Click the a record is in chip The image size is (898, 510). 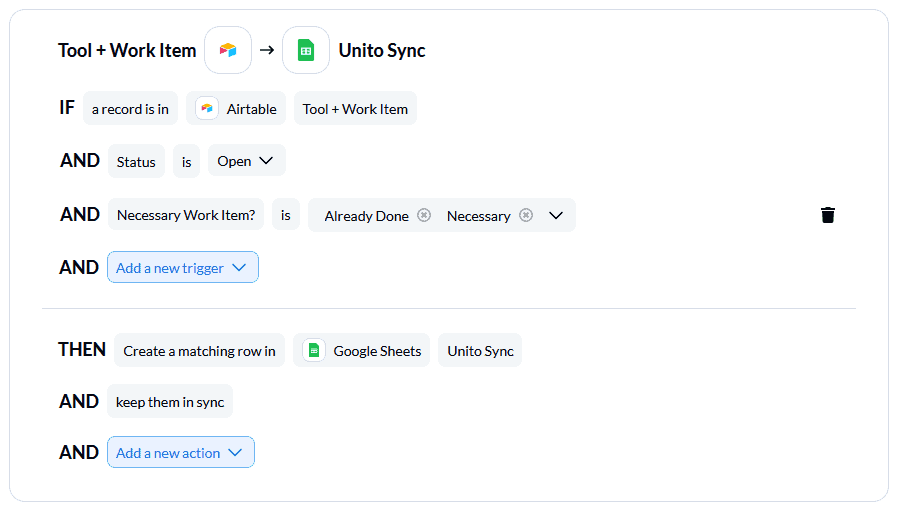[130, 108]
